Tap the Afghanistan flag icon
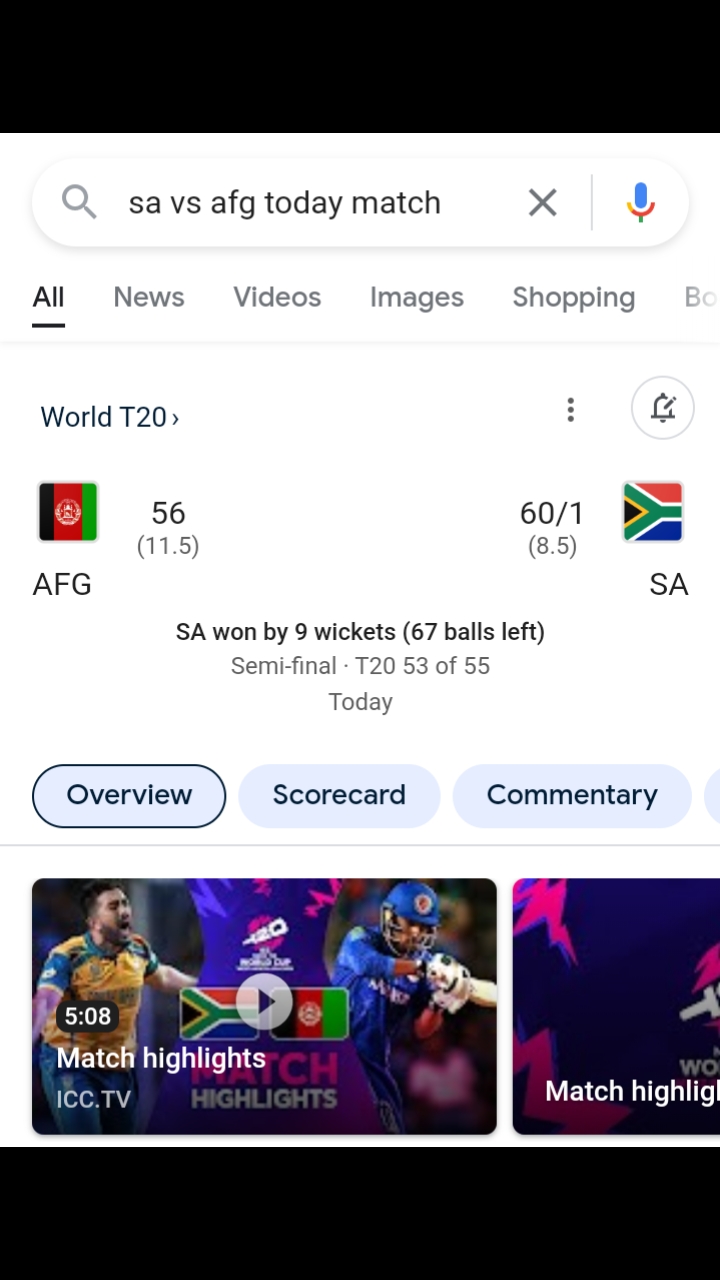The width and height of the screenshot is (720, 1280). 68,512
